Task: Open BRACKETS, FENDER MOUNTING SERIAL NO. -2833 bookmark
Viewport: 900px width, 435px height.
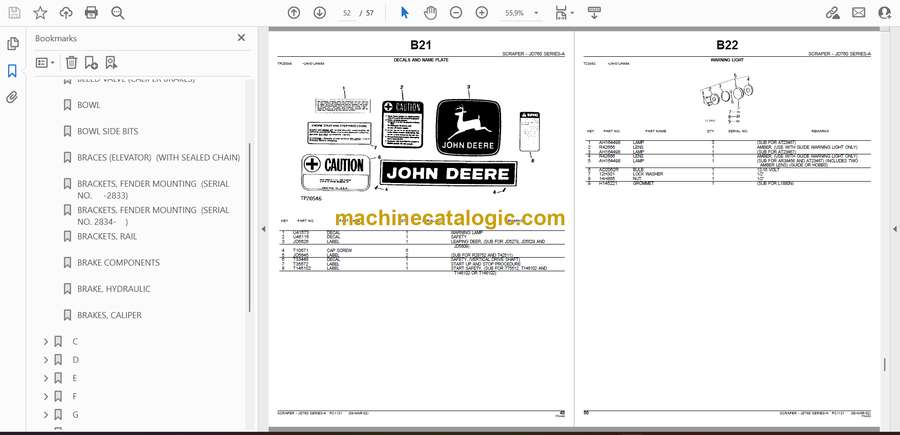Action: pyautogui.click(x=153, y=189)
